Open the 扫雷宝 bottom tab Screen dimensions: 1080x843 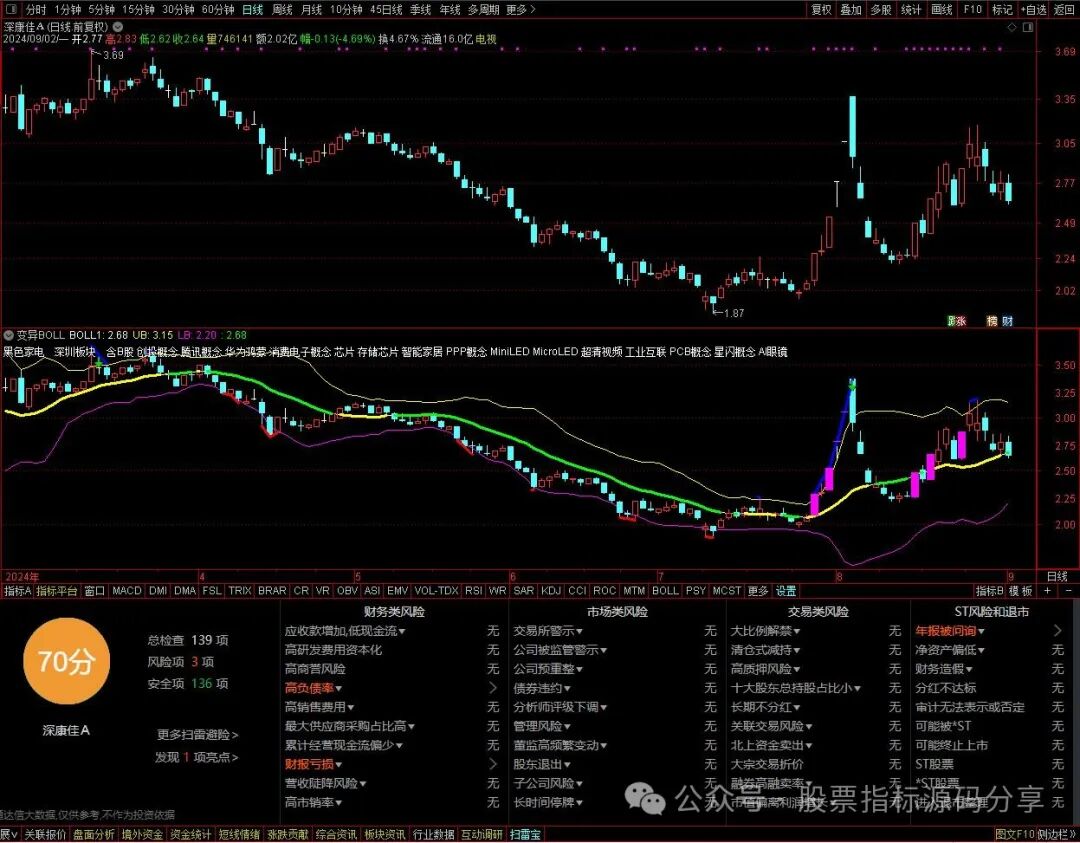coord(526,835)
